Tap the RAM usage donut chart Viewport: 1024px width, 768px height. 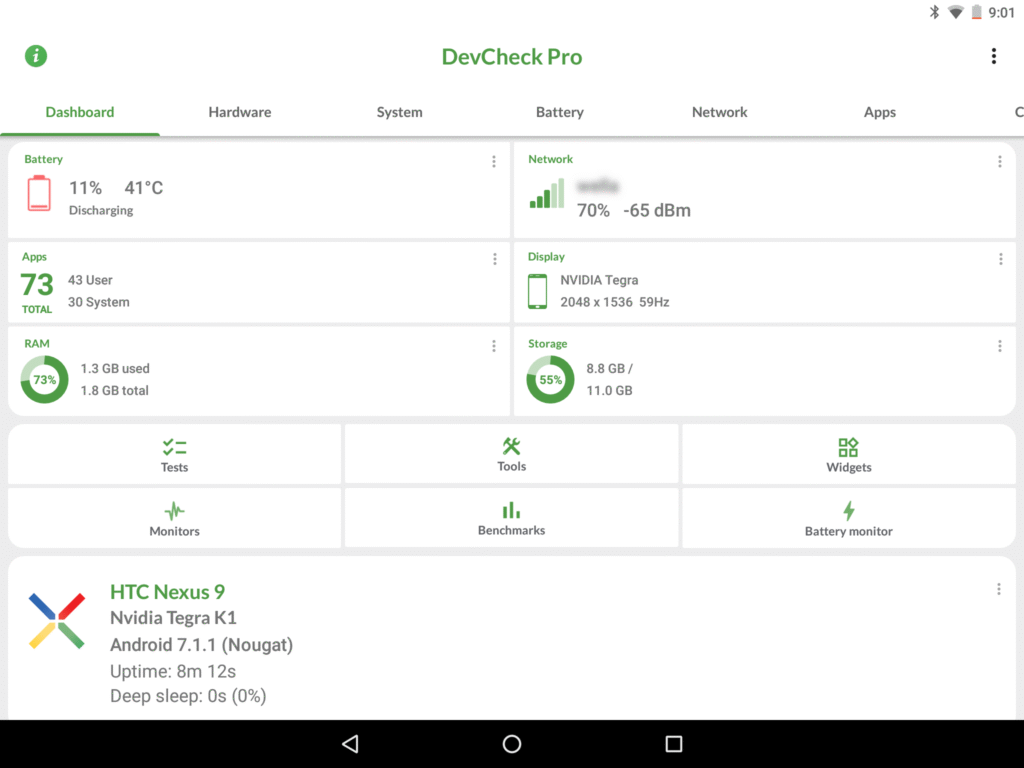[x=43, y=380]
